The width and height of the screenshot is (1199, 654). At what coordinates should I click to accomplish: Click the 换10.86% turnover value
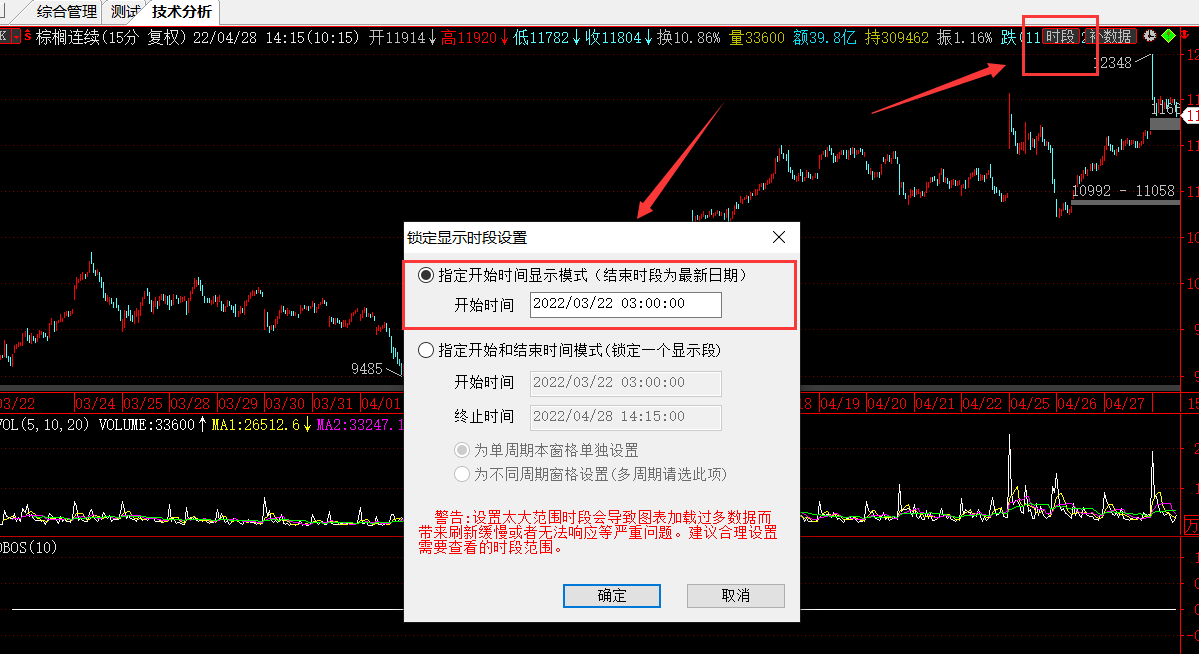pyautogui.click(x=688, y=37)
